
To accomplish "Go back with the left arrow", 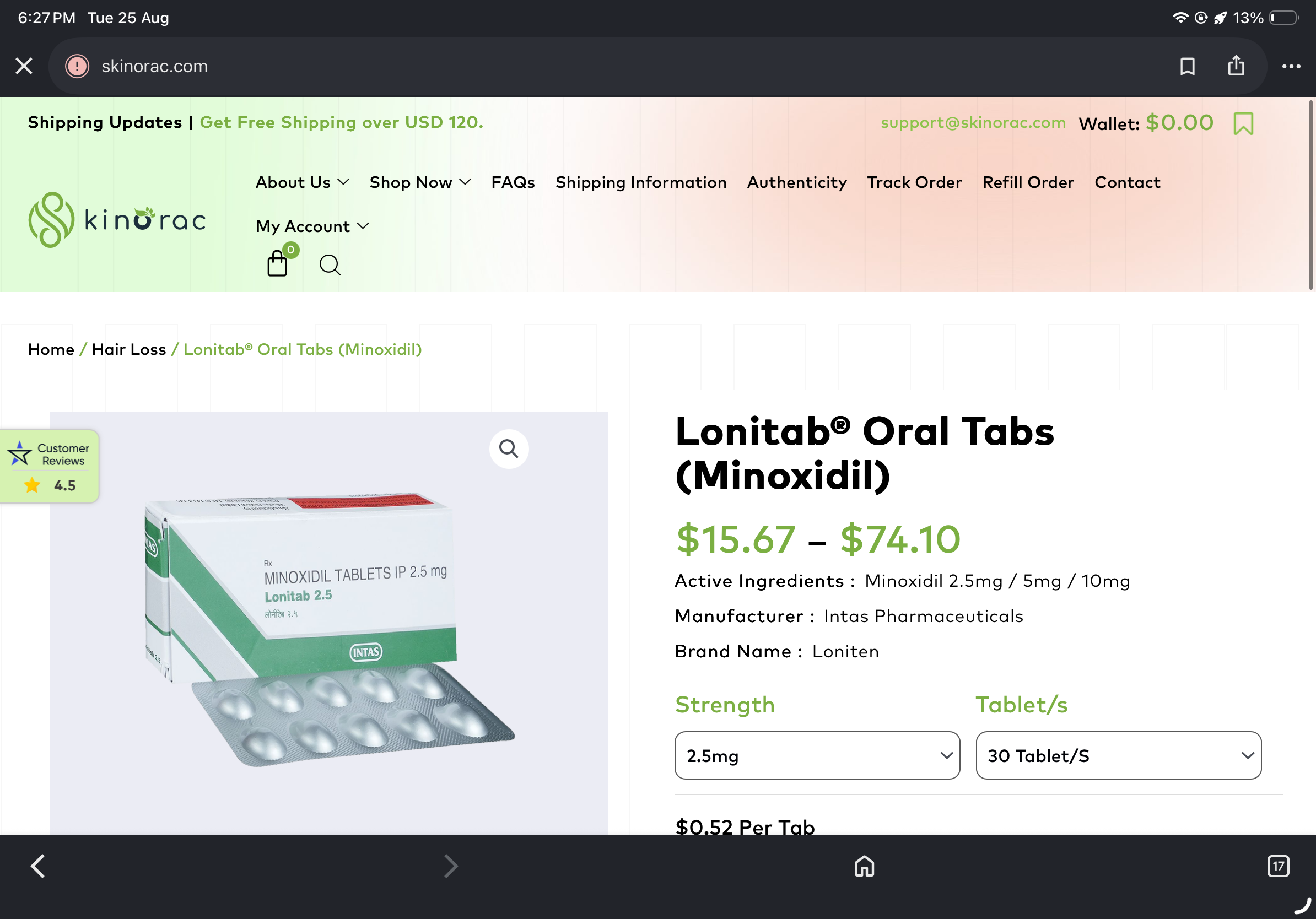I will pyautogui.click(x=38, y=866).
